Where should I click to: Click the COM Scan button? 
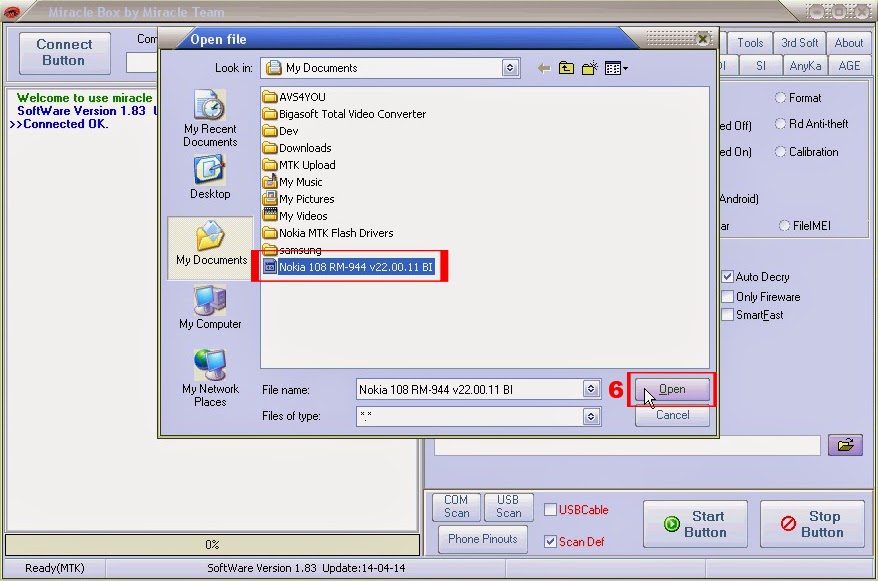coord(456,506)
